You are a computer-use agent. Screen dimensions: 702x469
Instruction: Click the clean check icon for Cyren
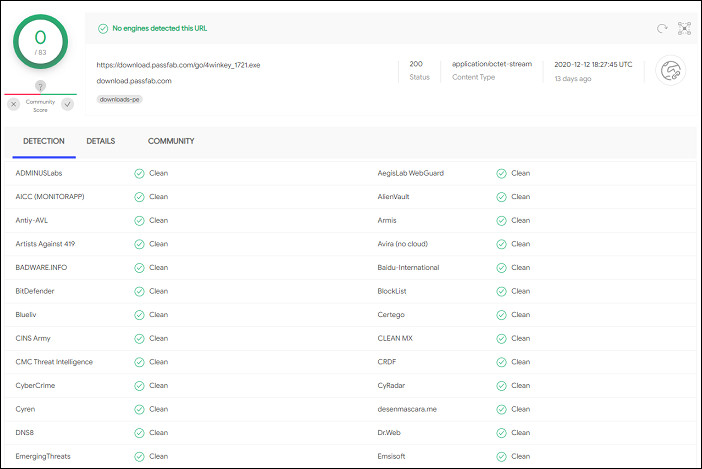click(139, 409)
